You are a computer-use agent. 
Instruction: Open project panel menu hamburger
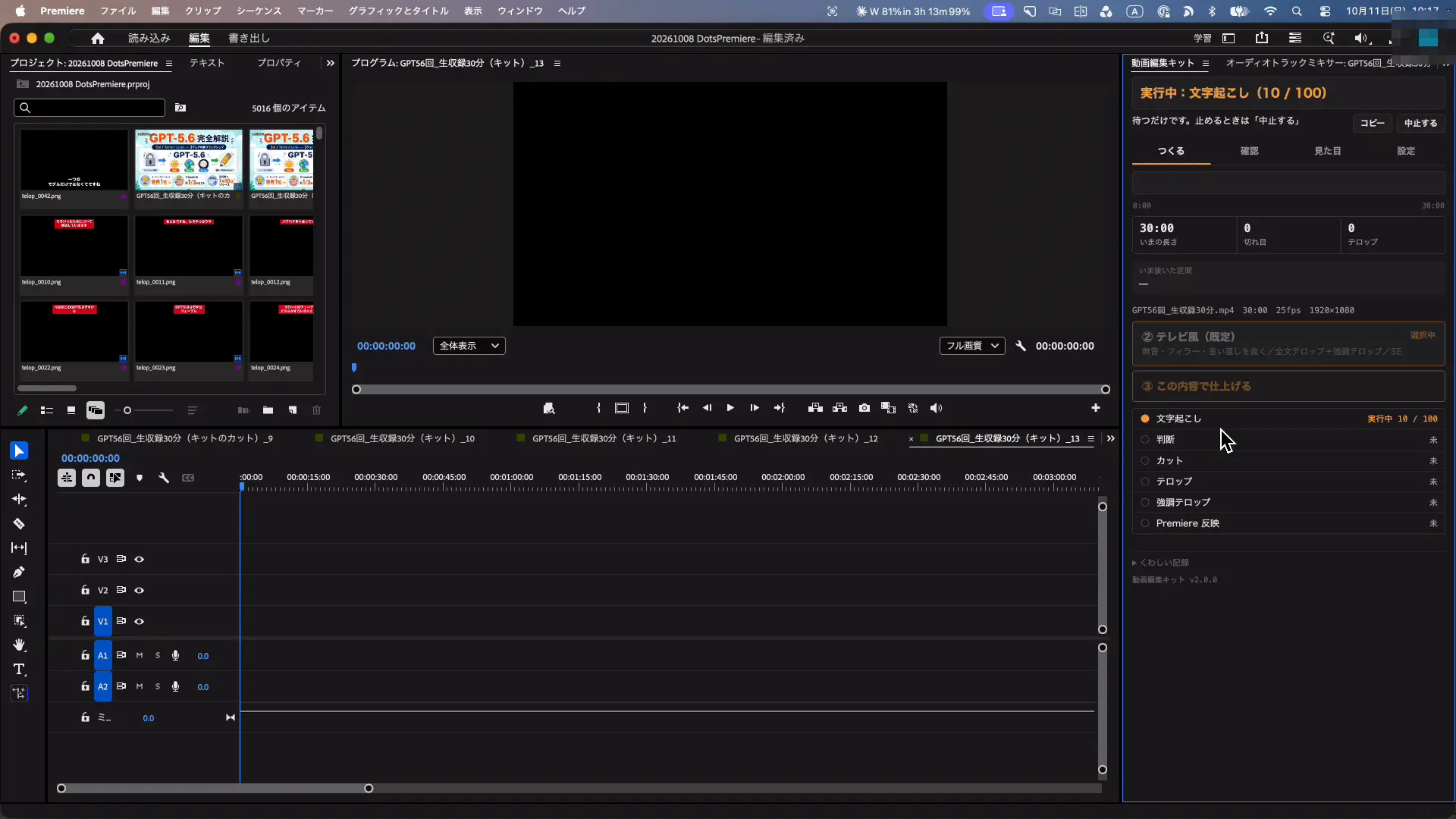pyautogui.click(x=169, y=64)
